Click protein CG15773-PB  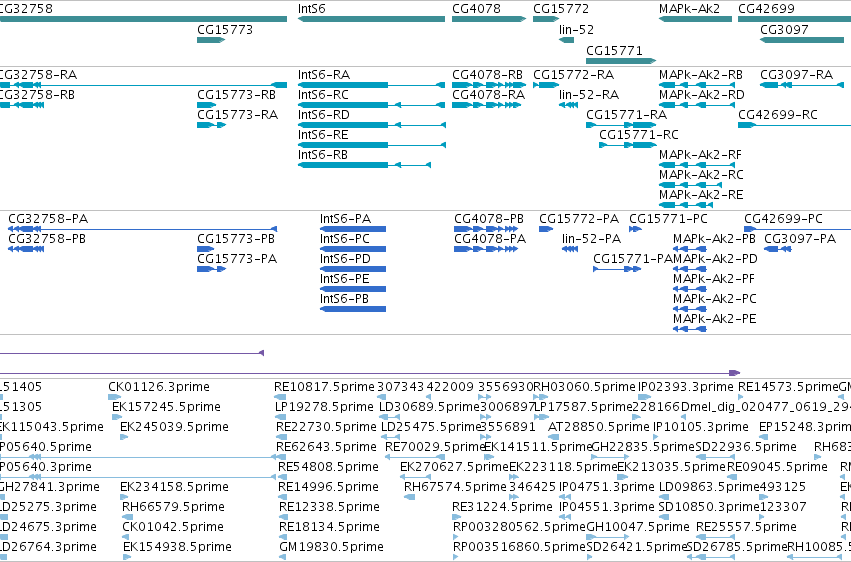click(206, 250)
